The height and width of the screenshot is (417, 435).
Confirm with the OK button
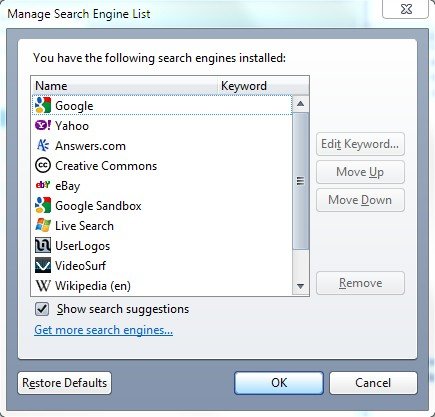[279, 383]
